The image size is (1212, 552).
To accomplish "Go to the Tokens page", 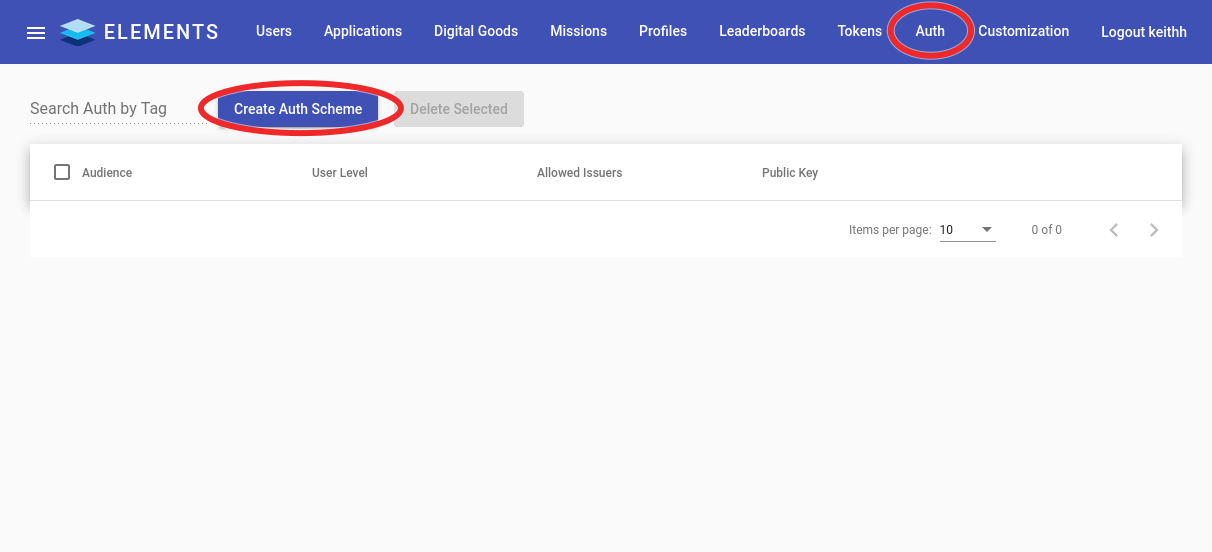I will (860, 31).
